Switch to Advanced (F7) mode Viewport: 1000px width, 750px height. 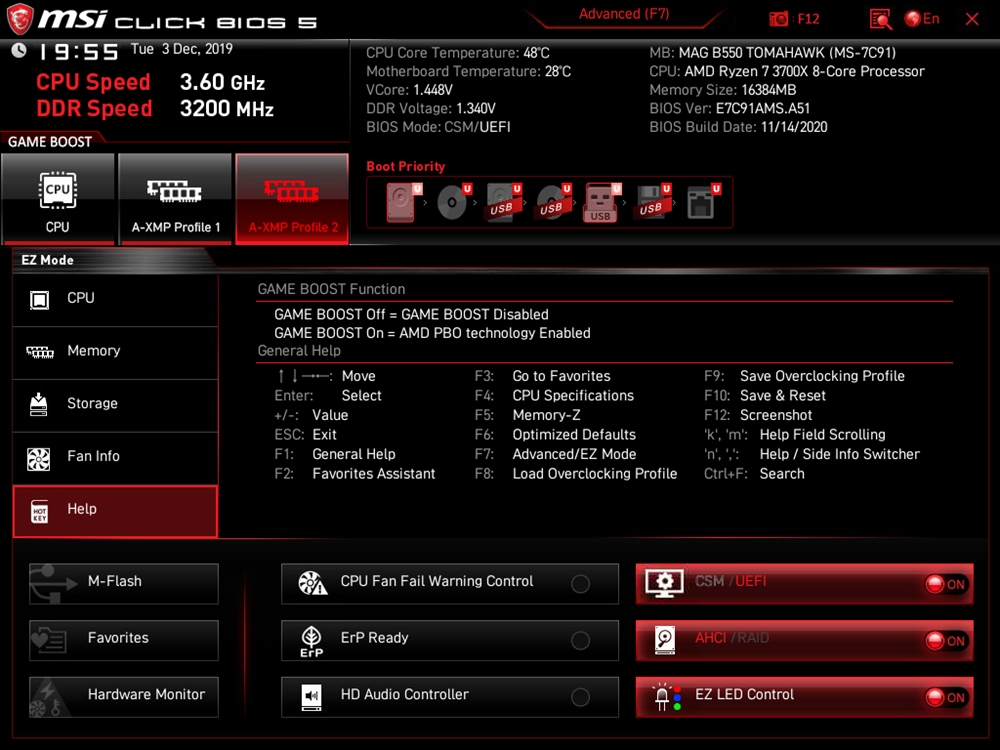pyautogui.click(x=624, y=14)
